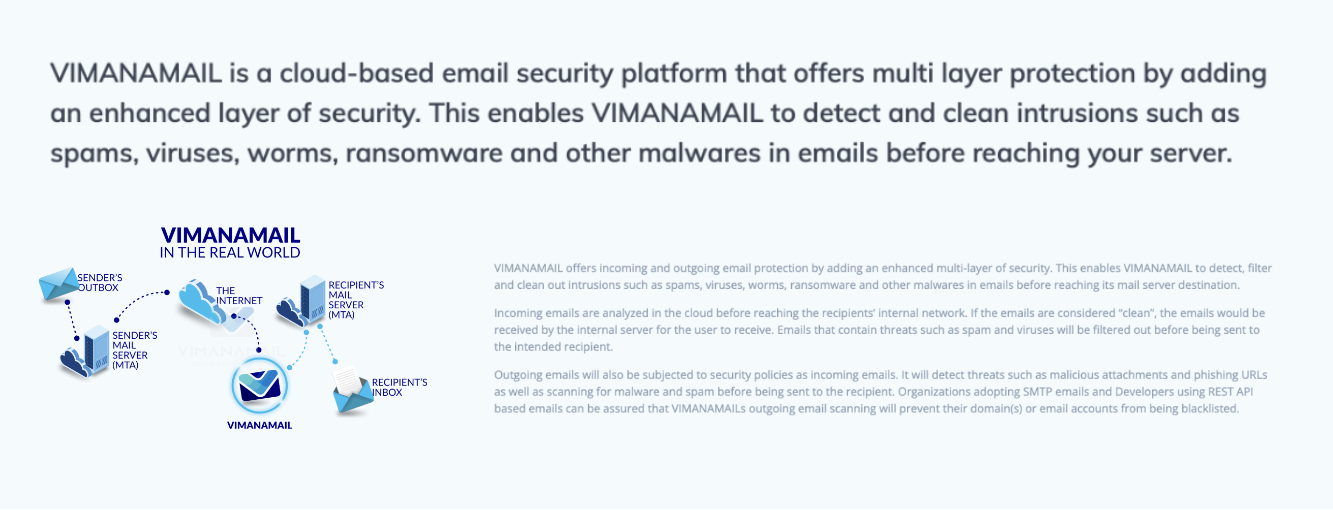Viewport: 1333px width, 510px height.
Task: Click the large heading about the cloud-based email security platform
Action: click(658, 113)
